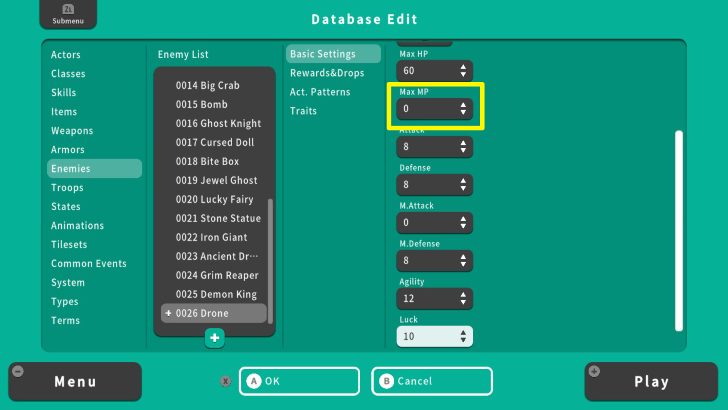Select the Enemies category
The height and width of the screenshot is (410, 728).
tap(94, 169)
